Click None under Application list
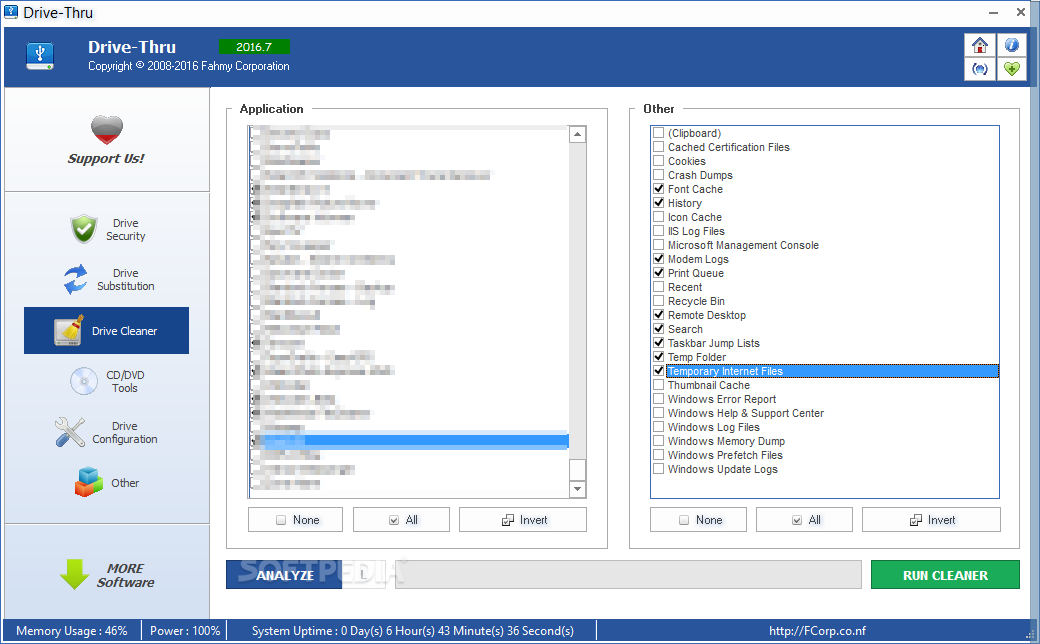Screen dimensions: 1040x644 [x=296, y=520]
